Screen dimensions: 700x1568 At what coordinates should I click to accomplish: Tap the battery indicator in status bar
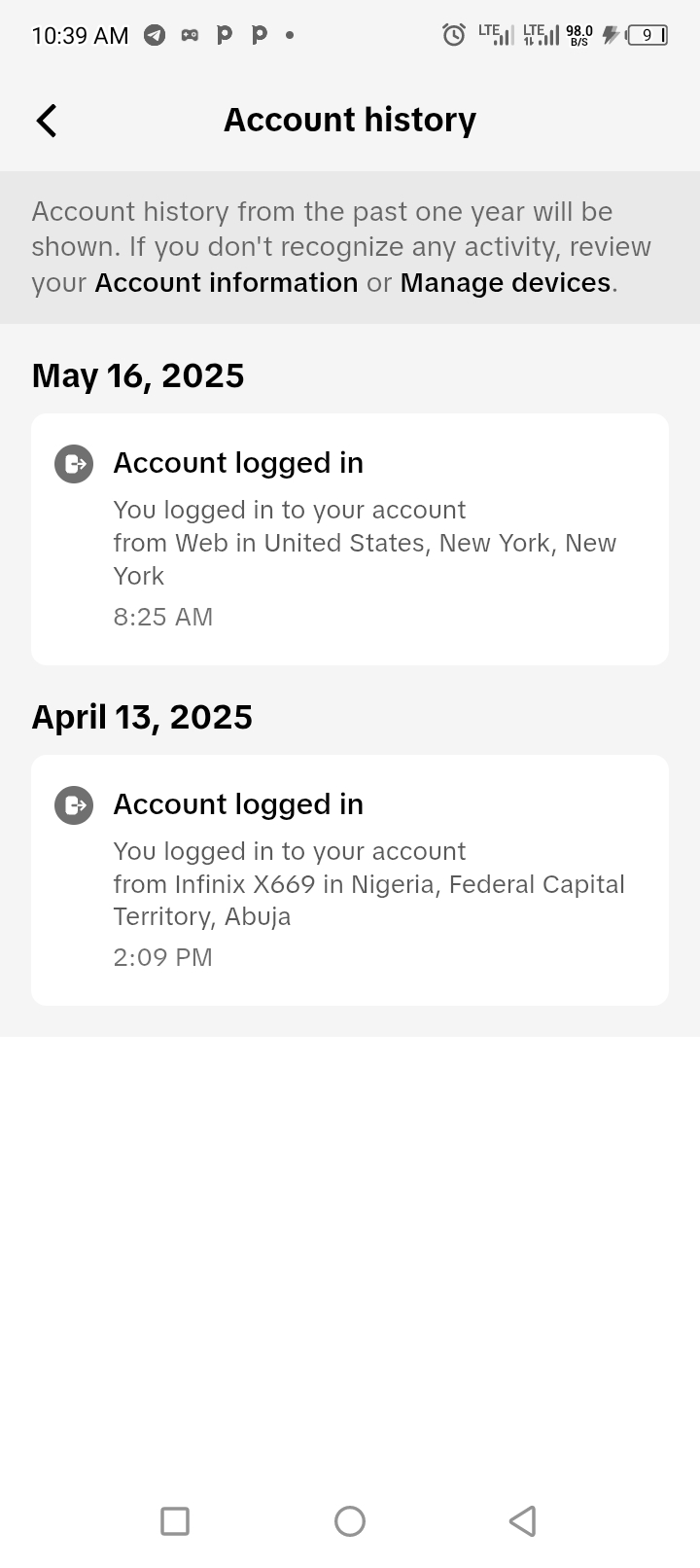pyautogui.click(x=647, y=36)
